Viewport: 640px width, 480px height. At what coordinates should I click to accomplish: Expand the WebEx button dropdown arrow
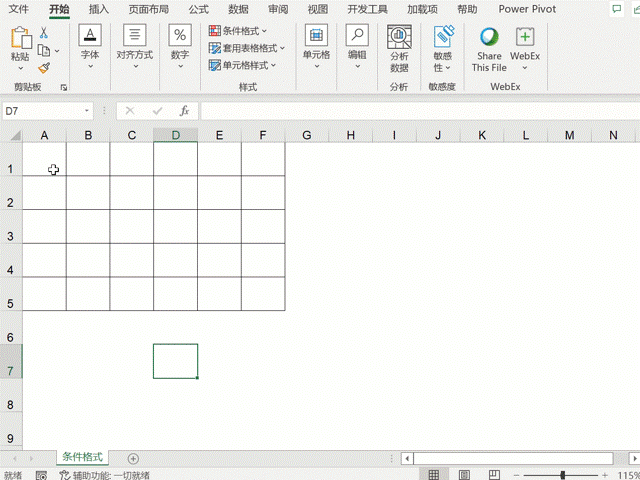click(x=525, y=68)
